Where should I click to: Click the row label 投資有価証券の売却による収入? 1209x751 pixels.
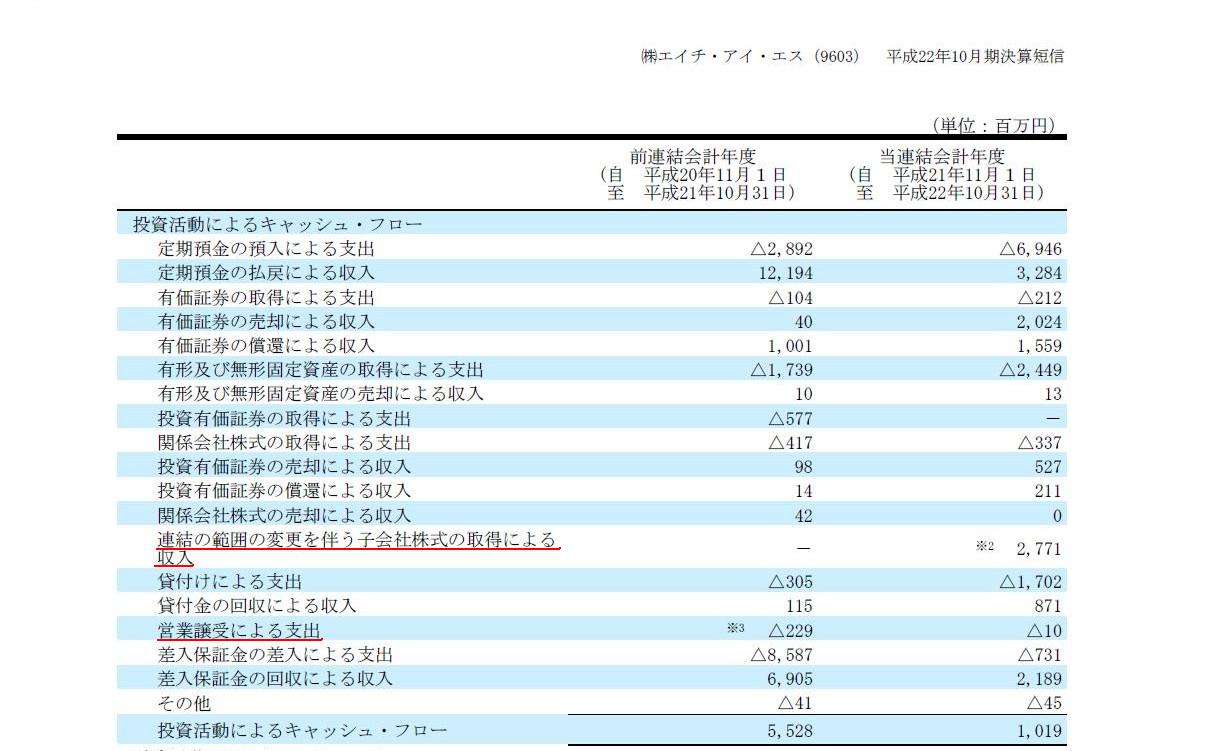pyautogui.click(x=284, y=467)
